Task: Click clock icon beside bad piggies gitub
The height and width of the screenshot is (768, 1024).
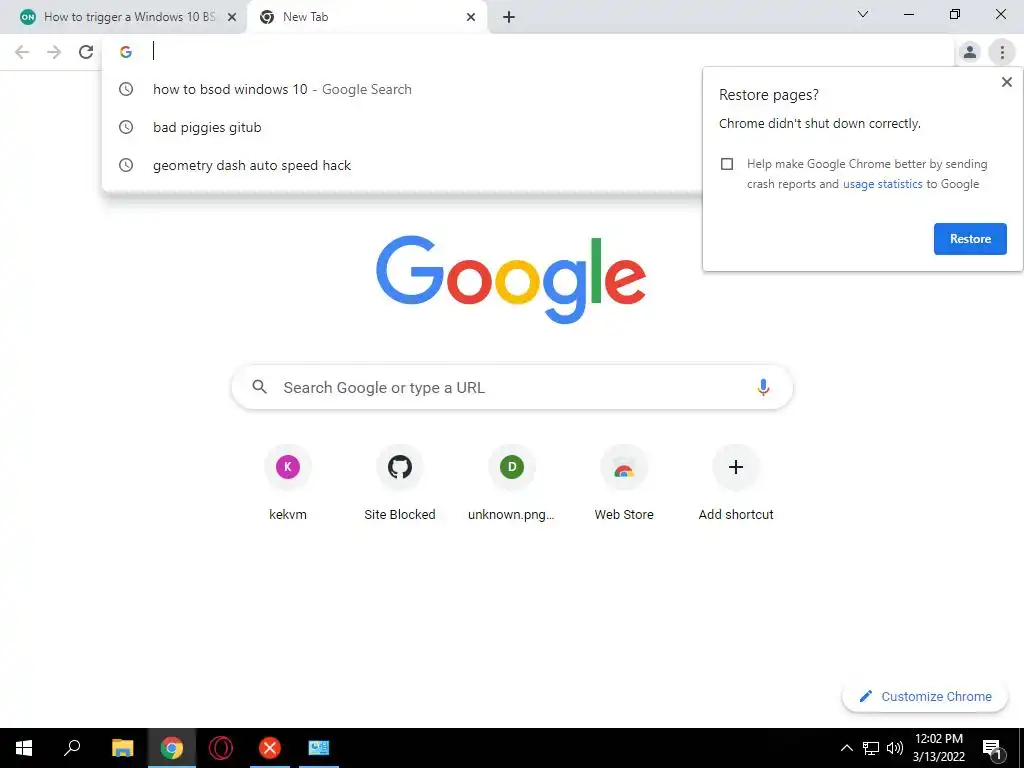Action: pyautogui.click(x=126, y=127)
